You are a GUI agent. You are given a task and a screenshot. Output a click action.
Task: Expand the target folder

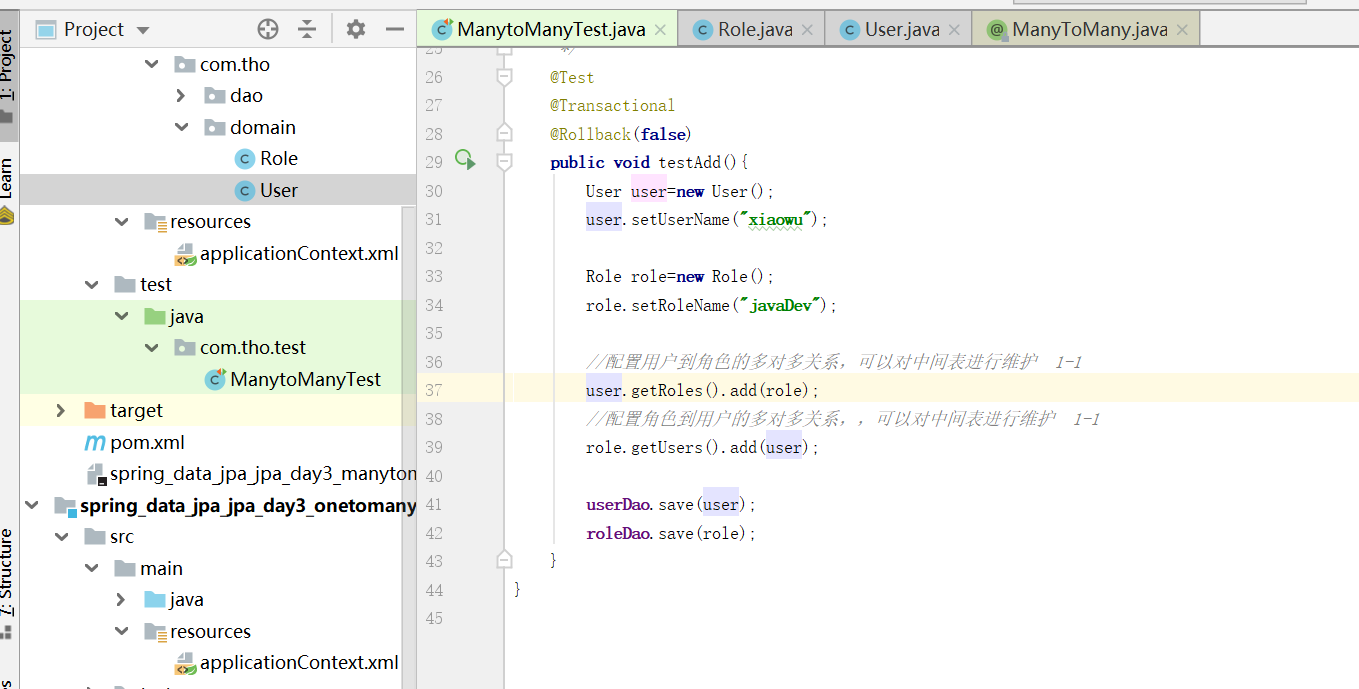point(61,410)
